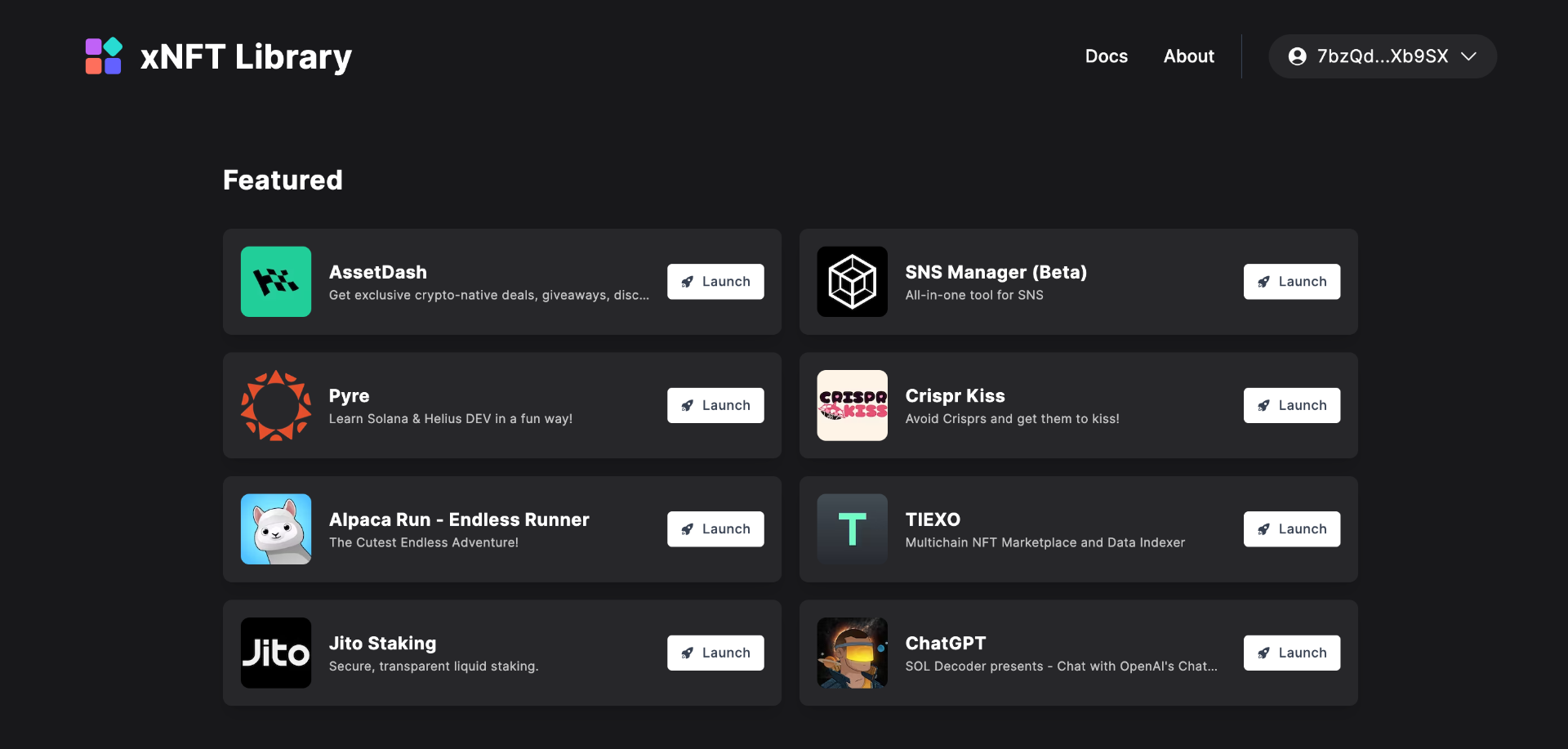Launch Alpaca Run - Endless Runner
Screen dimensions: 1568x749
point(715,529)
